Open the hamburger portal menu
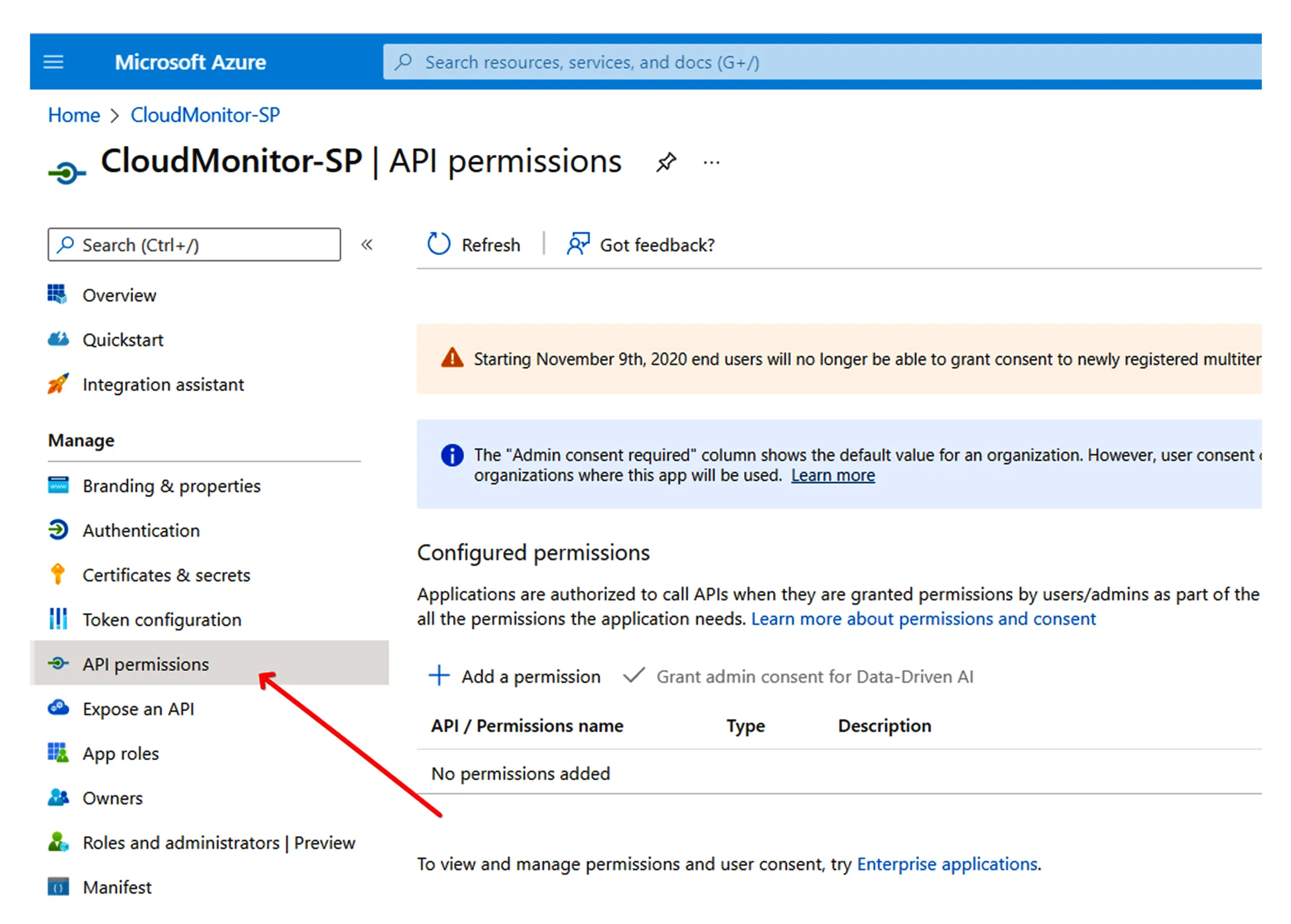Image resolution: width=1291 pixels, height=924 pixels. tap(53, 62)
